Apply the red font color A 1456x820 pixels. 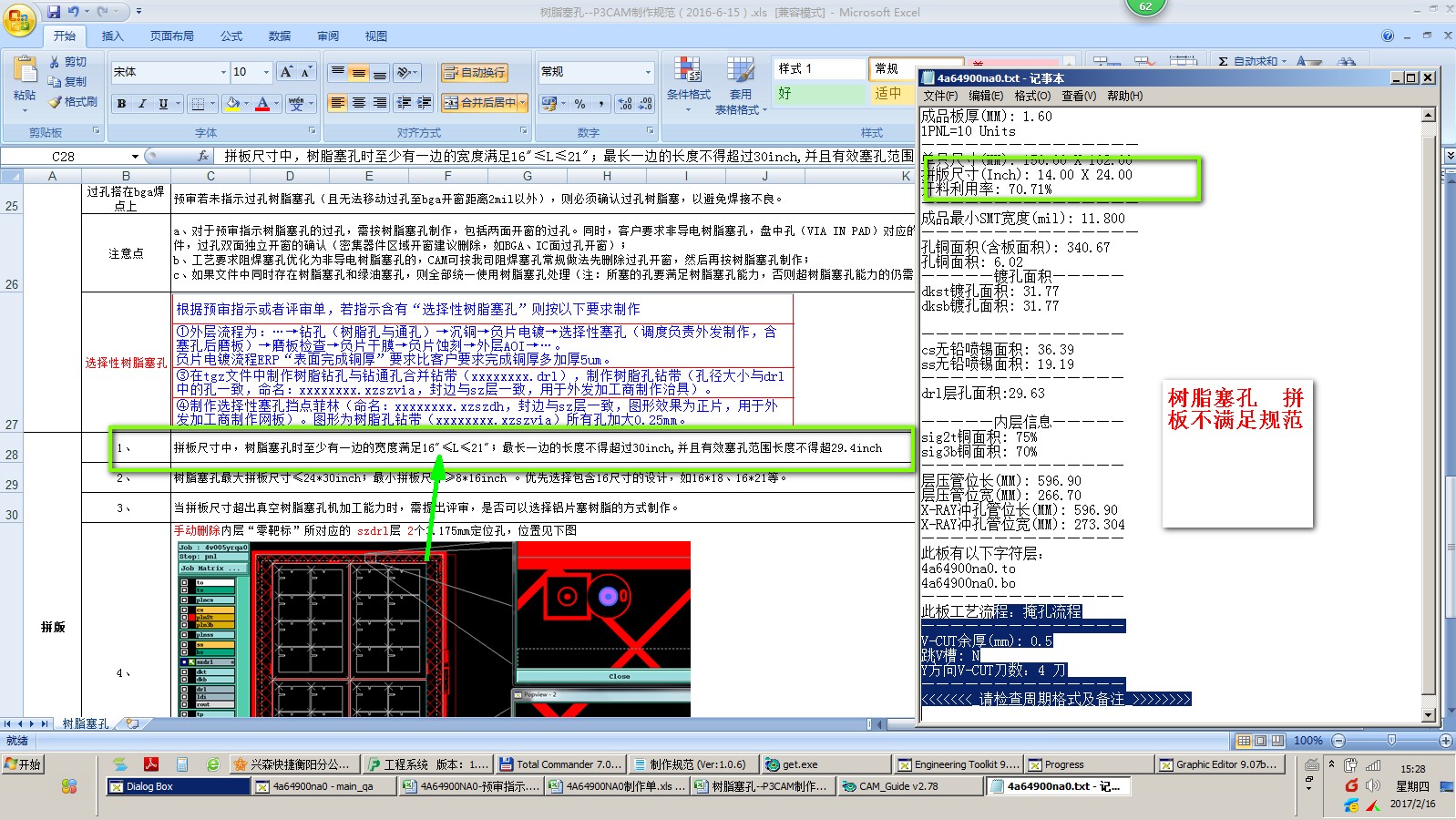(262, 104)
